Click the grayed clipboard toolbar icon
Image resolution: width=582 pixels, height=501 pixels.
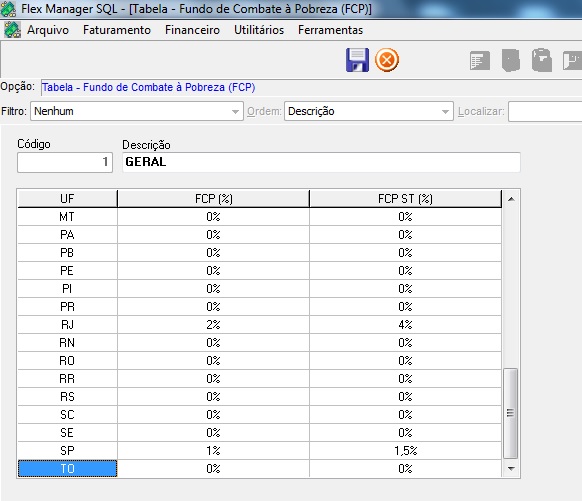(542, 60)
